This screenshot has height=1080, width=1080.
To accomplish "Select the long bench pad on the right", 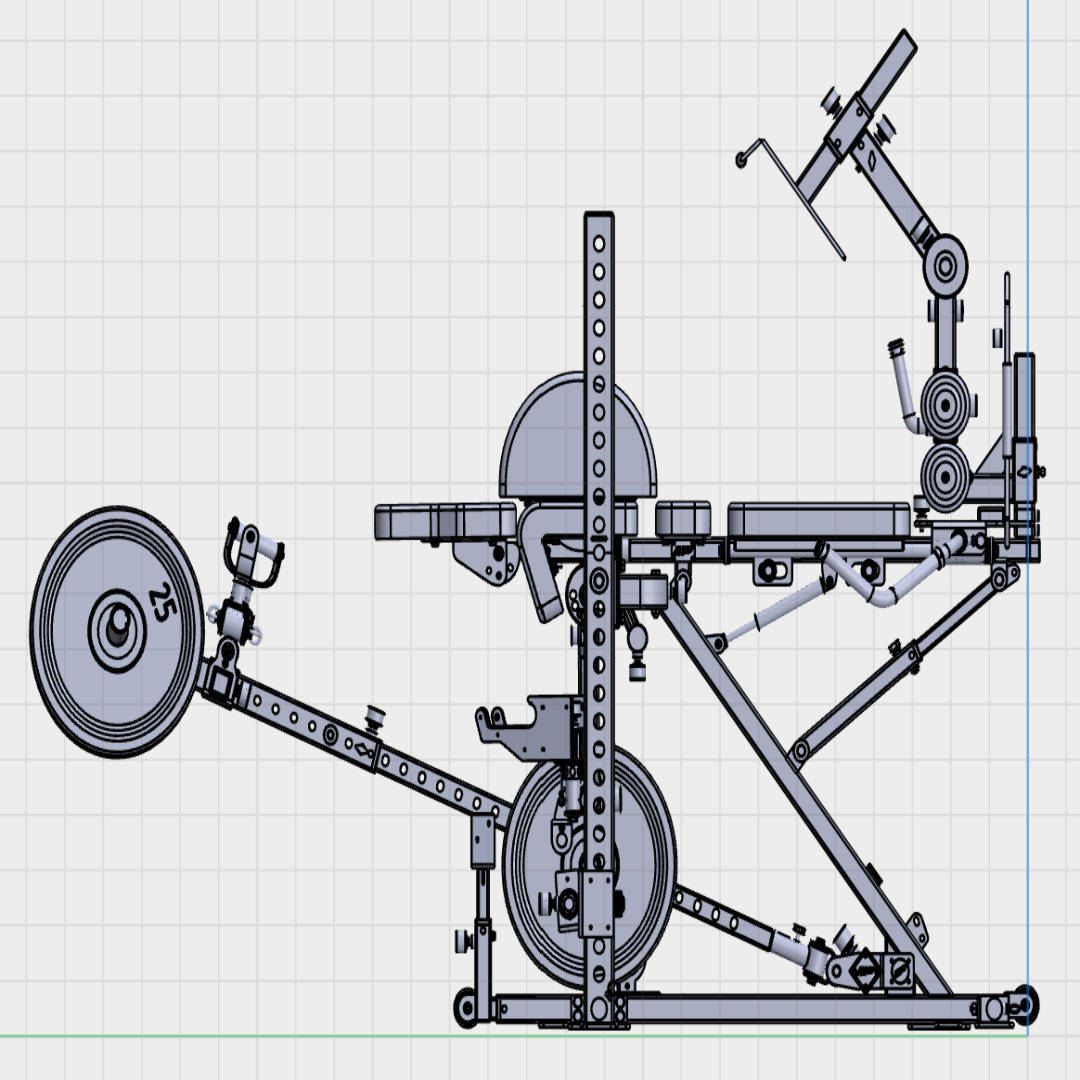I will [x=818, y=519].
